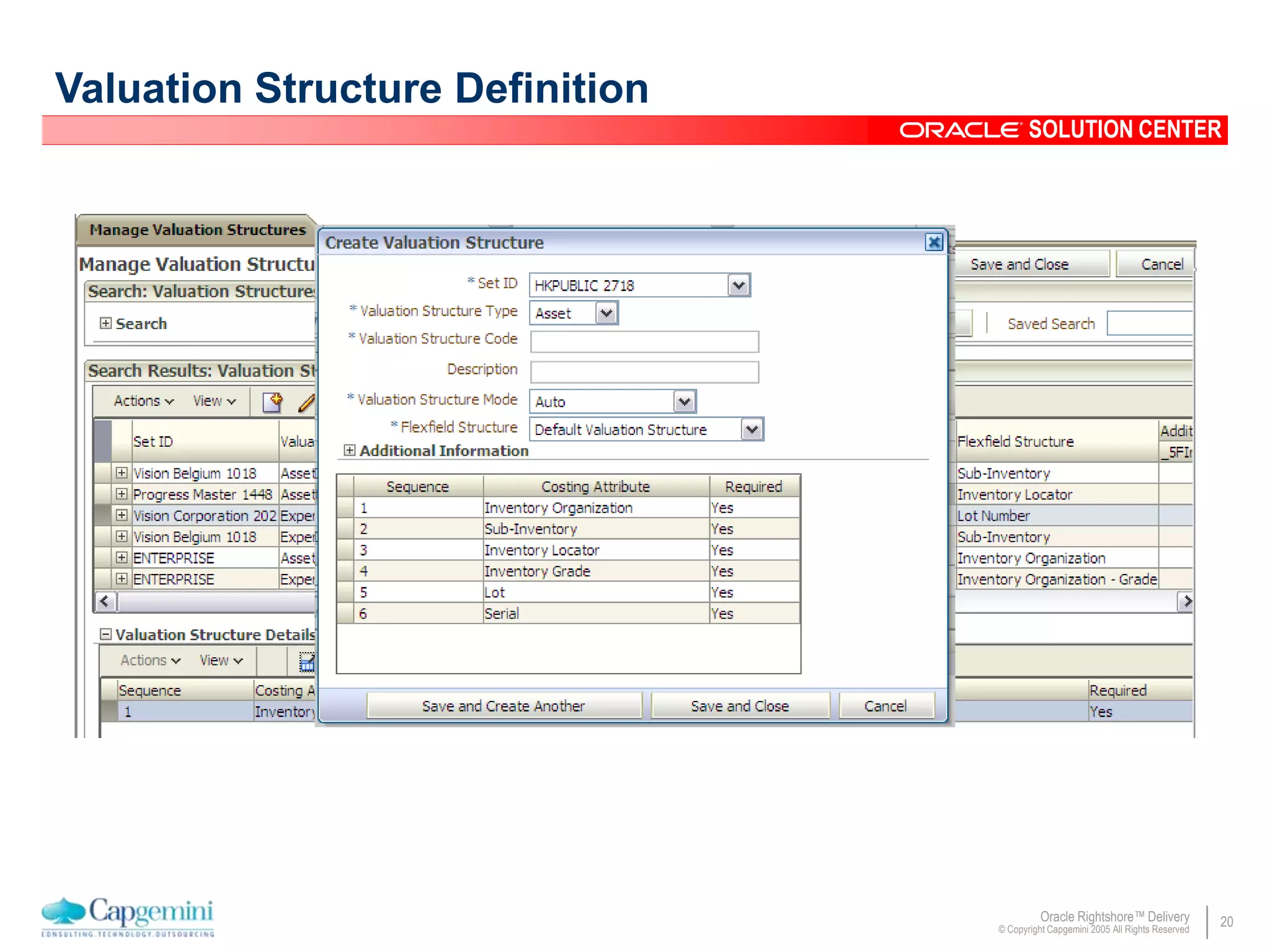Click the Required column header in dialog
This screenshot has width=1270, height=952.
click(754, 487)
